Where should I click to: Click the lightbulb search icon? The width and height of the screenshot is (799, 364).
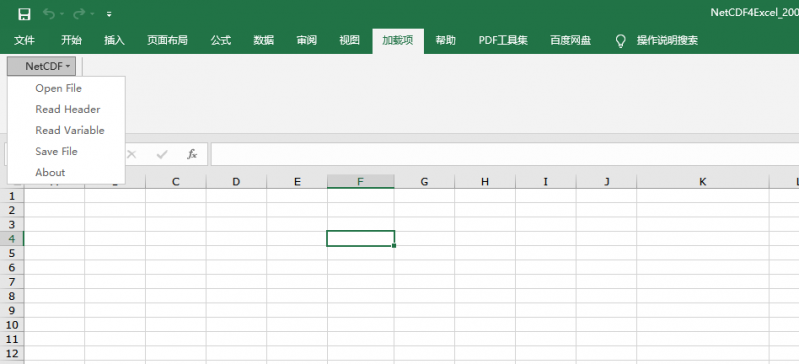[620, 41]
